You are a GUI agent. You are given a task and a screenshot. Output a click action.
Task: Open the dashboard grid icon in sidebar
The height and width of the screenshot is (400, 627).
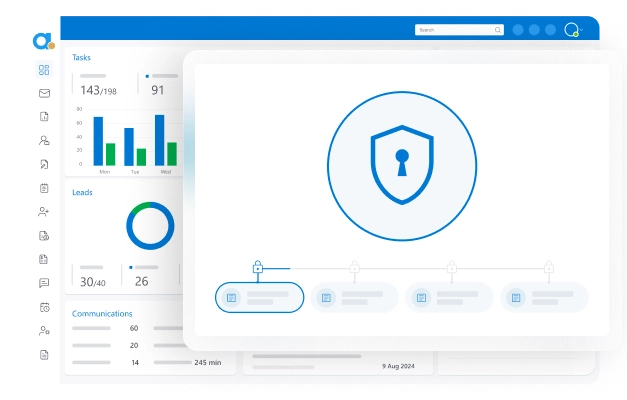coord(44,70)
